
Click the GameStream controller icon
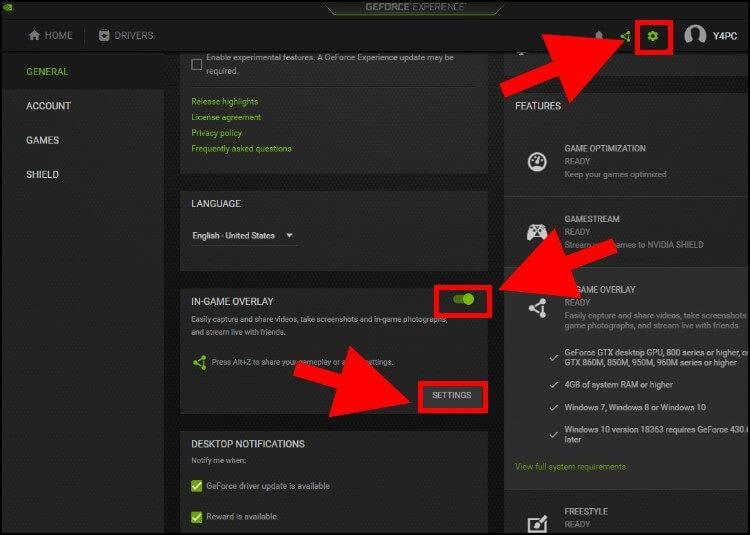point(537,232)
